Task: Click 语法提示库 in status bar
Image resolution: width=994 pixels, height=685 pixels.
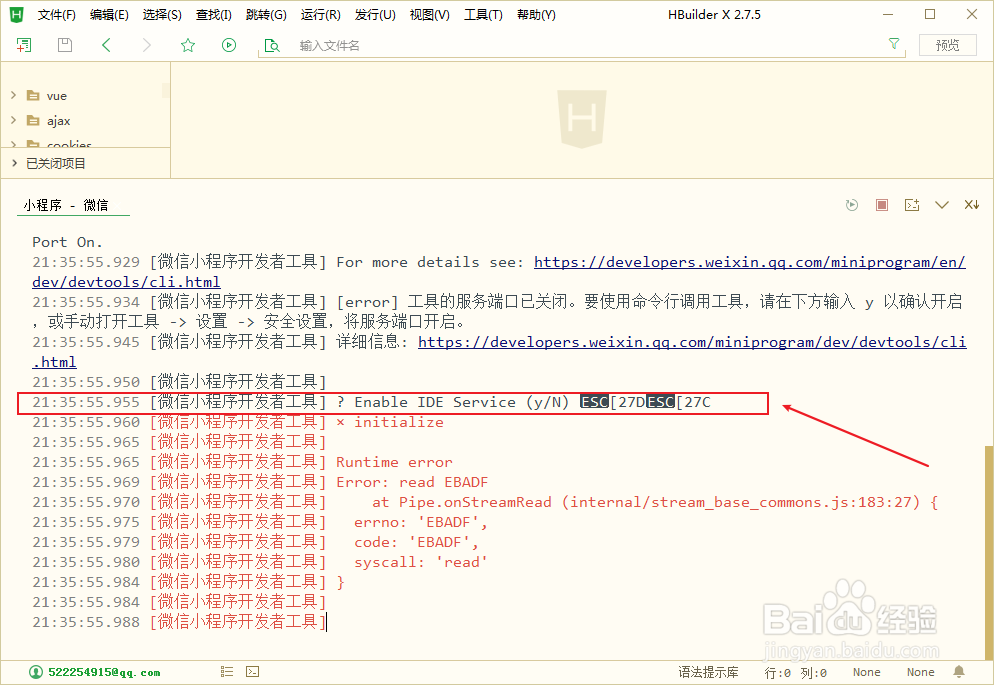Action: (x=708, y=672)
